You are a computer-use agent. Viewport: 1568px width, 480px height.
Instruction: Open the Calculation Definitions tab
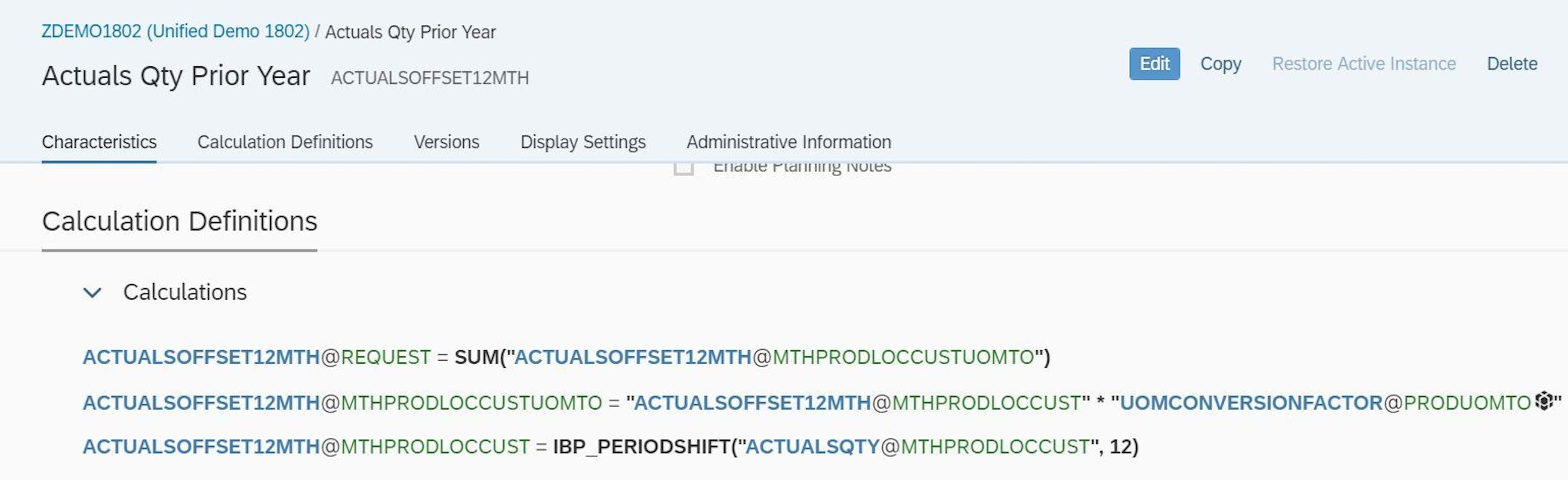point(285,142)
